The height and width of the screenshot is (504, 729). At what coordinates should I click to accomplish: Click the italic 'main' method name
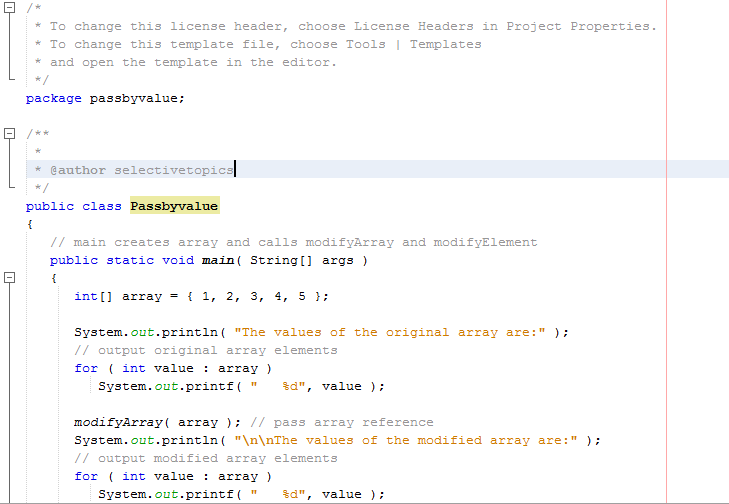[x=218, y=260]
